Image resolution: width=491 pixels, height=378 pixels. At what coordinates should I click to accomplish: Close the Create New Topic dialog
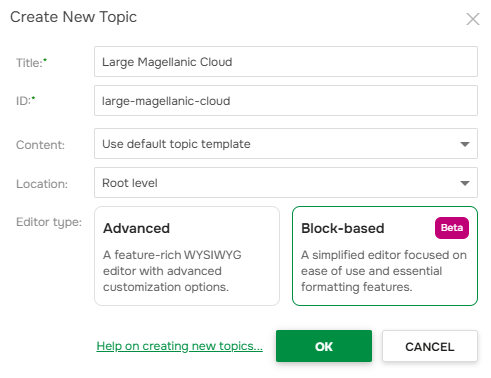(473, 19)
